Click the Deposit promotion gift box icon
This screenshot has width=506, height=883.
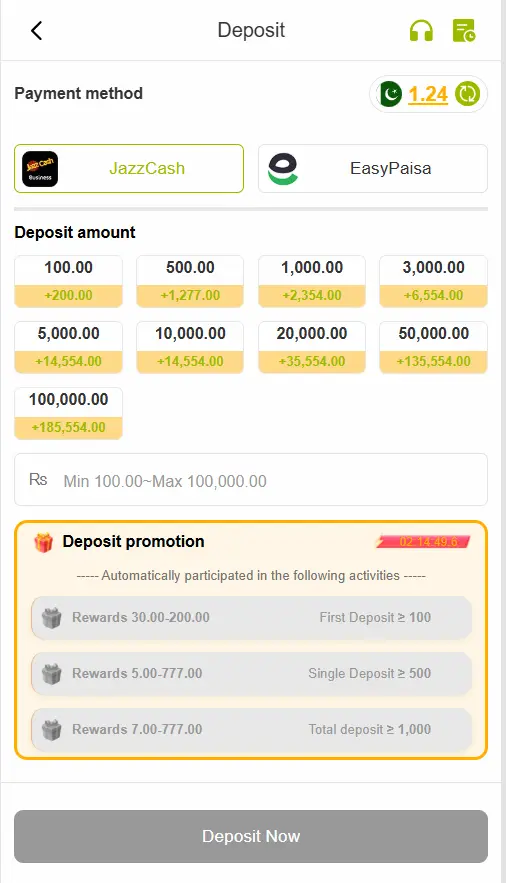[x=43, y=542]
